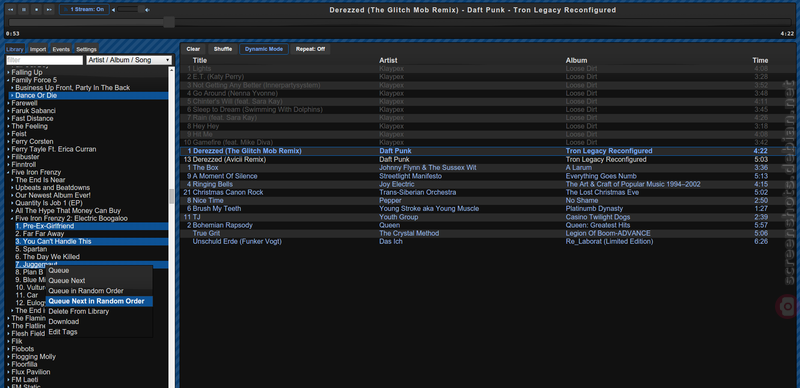Expand Business Up Front, Party In The Back
This screenshot has height=388, width=800.
12,88
